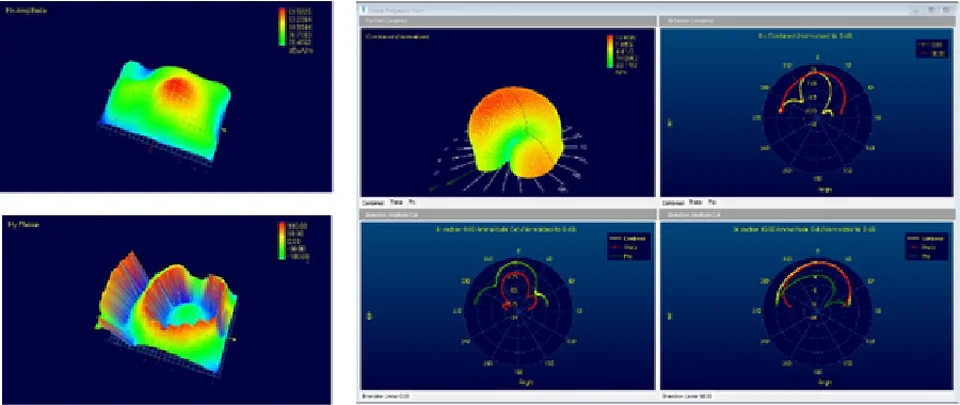Open Phi tab under 3D far-field plot

point(412,201)
